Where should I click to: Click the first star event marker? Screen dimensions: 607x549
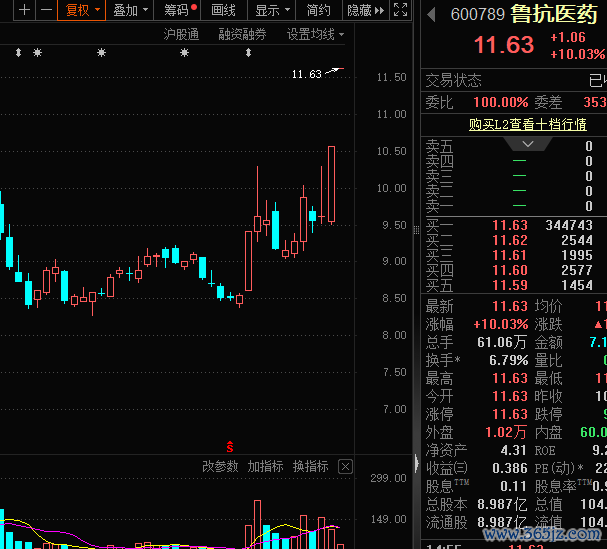pos(37,52)
